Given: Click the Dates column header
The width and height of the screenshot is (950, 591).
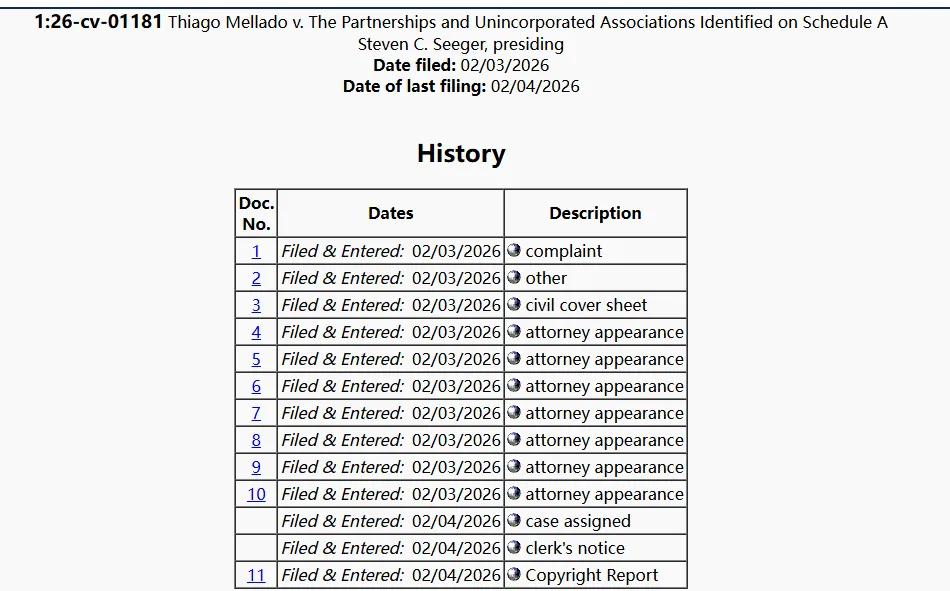Looking at the screenshot, I should pyautogui.click(x=390, y=213).
